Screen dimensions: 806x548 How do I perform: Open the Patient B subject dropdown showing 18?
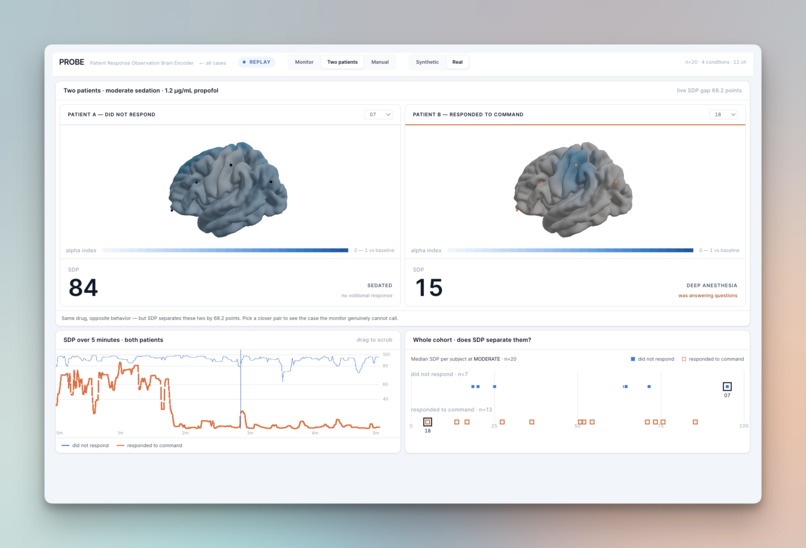pyautogui.click(x=724, y=115)
